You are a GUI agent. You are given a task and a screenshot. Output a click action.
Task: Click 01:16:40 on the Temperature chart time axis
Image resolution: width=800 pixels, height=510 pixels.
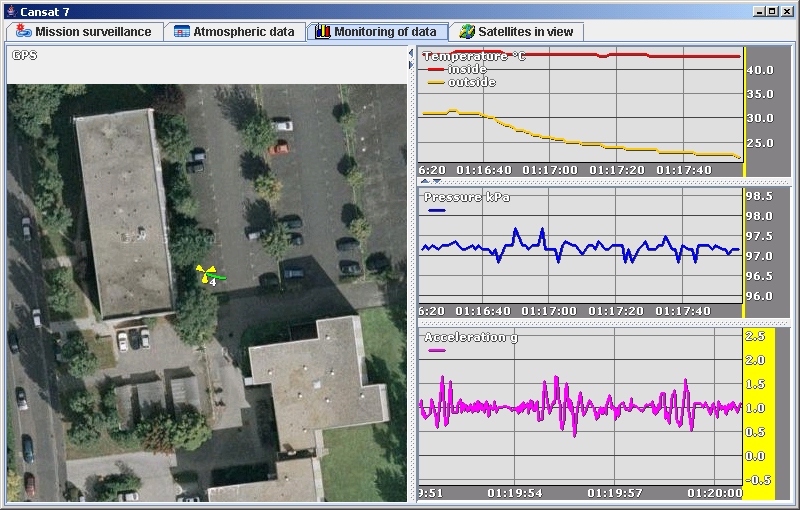coord(484,170)
